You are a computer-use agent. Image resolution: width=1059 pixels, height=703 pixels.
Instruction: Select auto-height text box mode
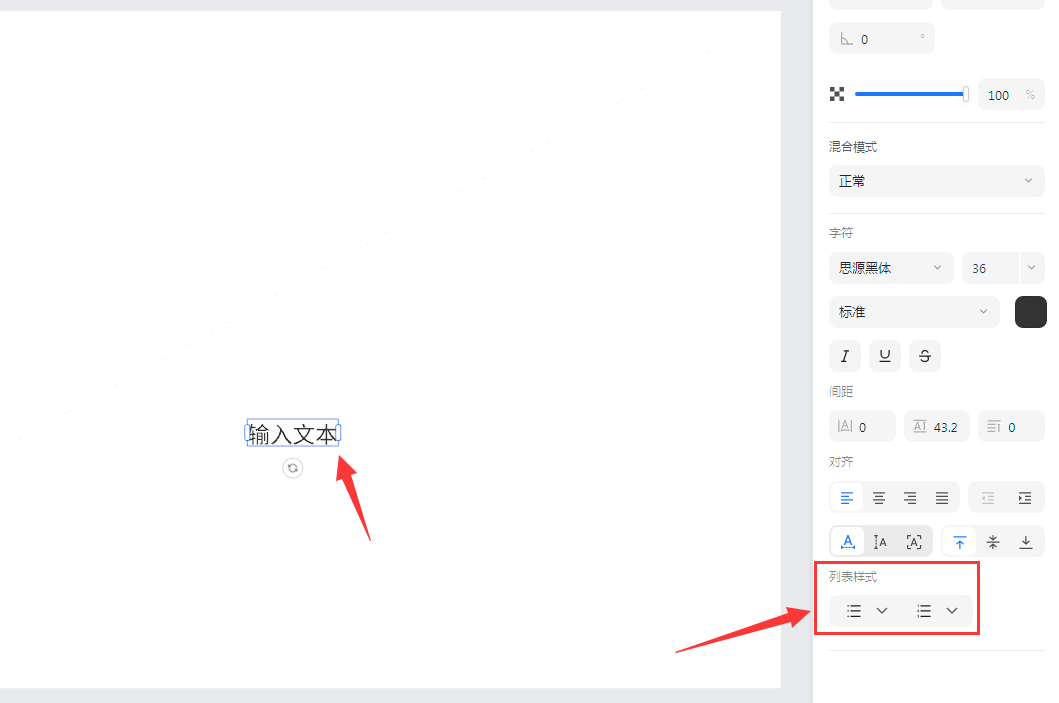click(x=880, y=542)
